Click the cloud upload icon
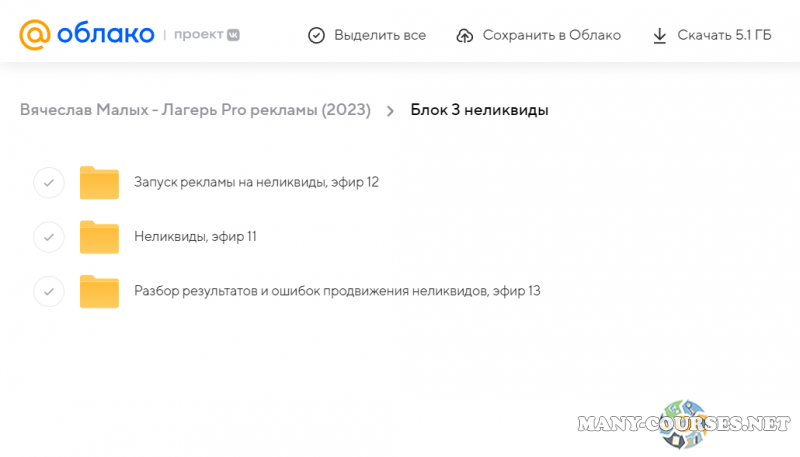Viewport: 800px width, 457px height. [464, 35]
